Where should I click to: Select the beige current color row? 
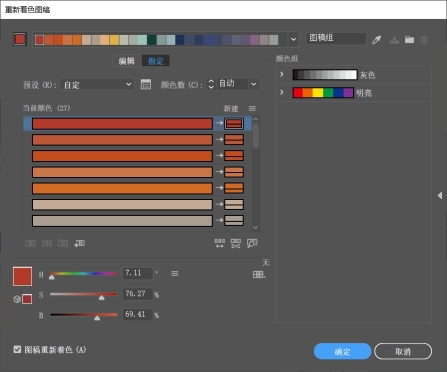coord(122,205)
